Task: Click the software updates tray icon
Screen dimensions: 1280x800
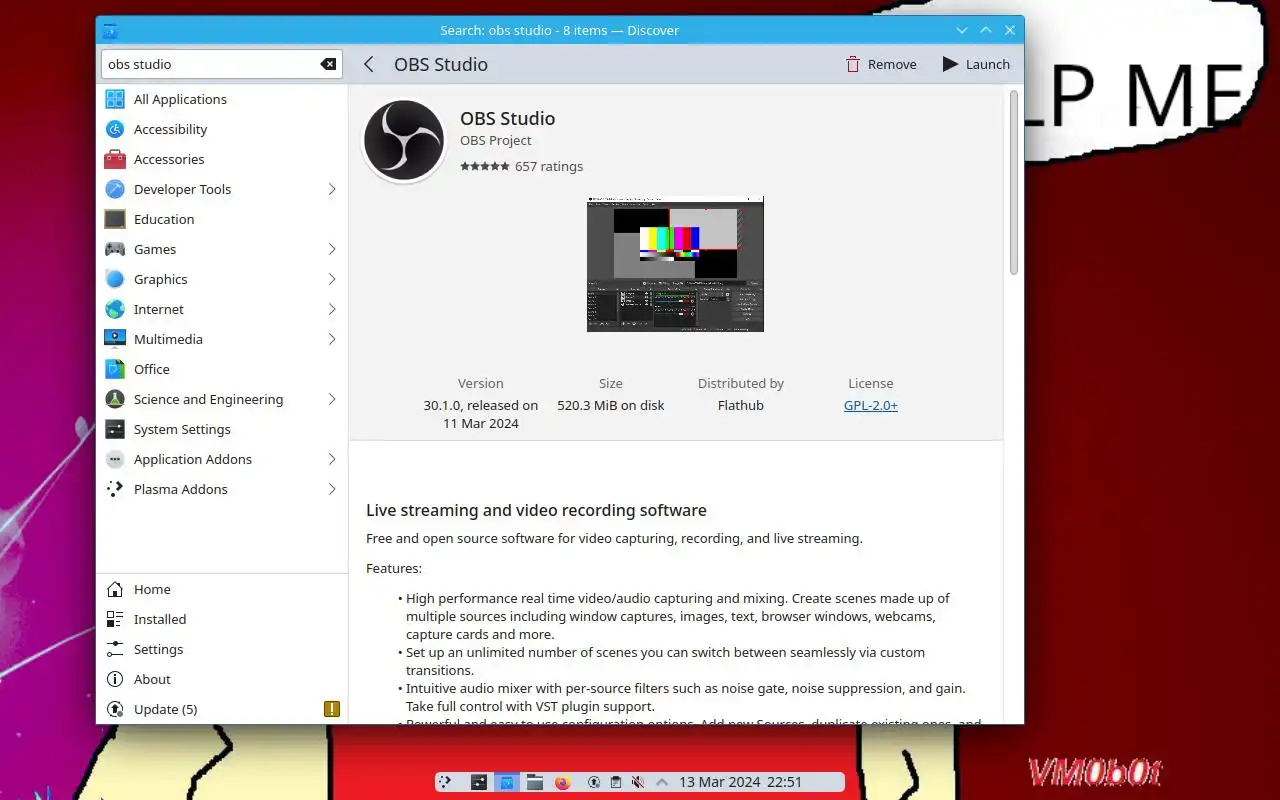Action: click(x=594, y=782)
